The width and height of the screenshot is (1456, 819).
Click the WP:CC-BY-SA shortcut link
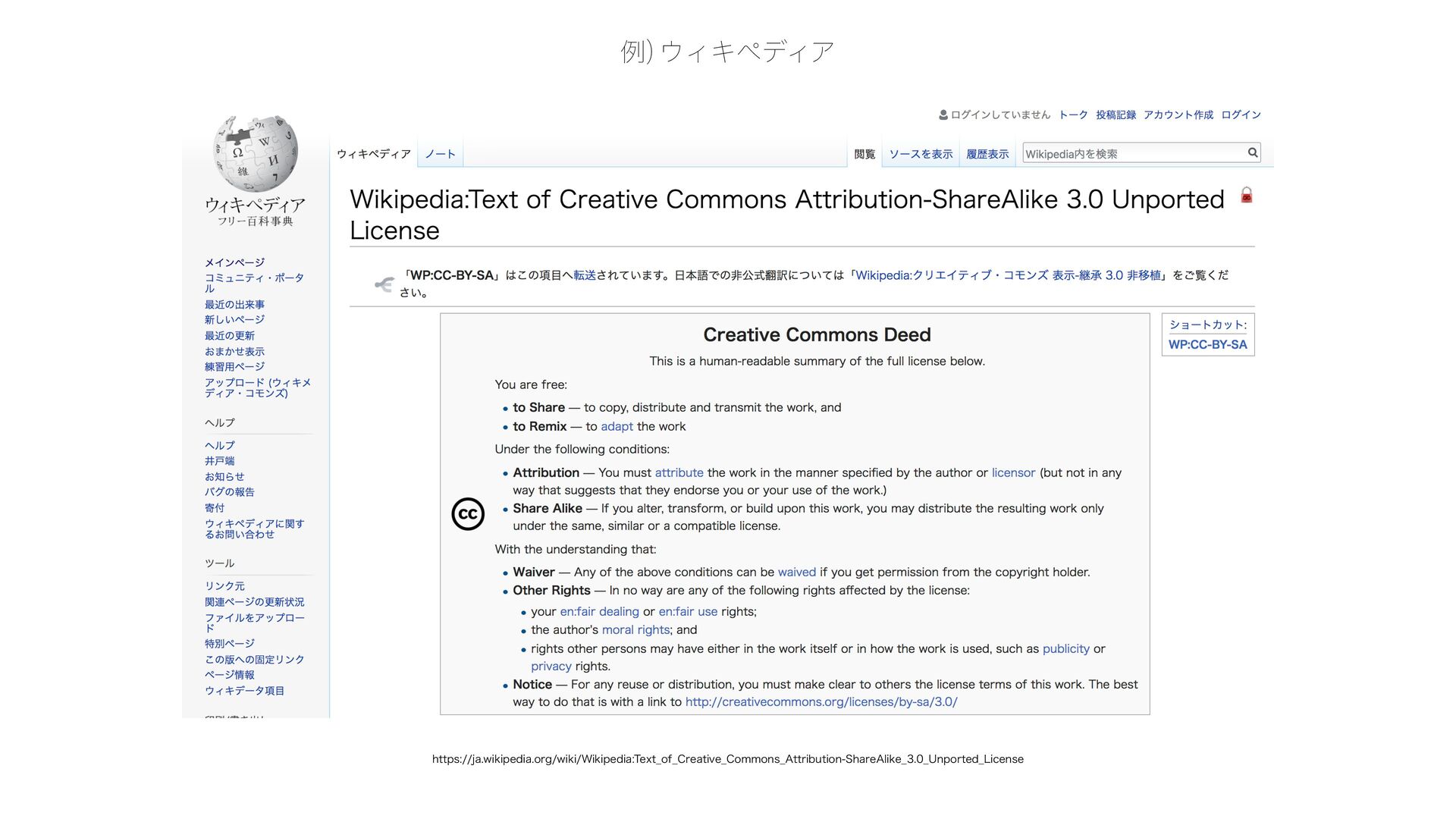1207,344
